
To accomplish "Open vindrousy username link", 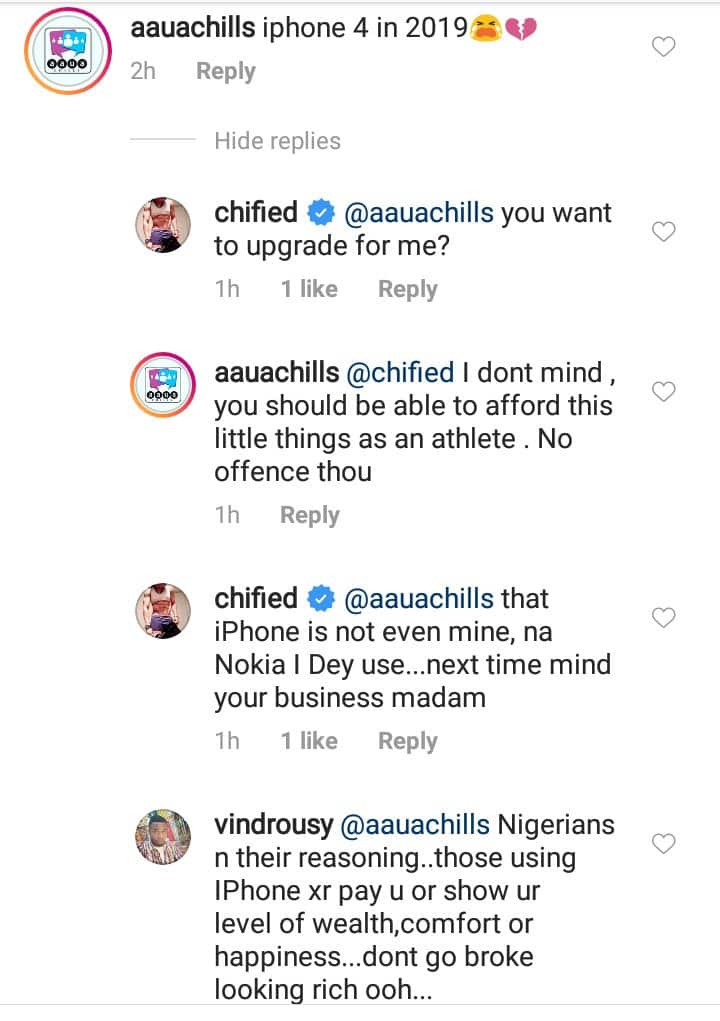I will [x=275, y=825].
